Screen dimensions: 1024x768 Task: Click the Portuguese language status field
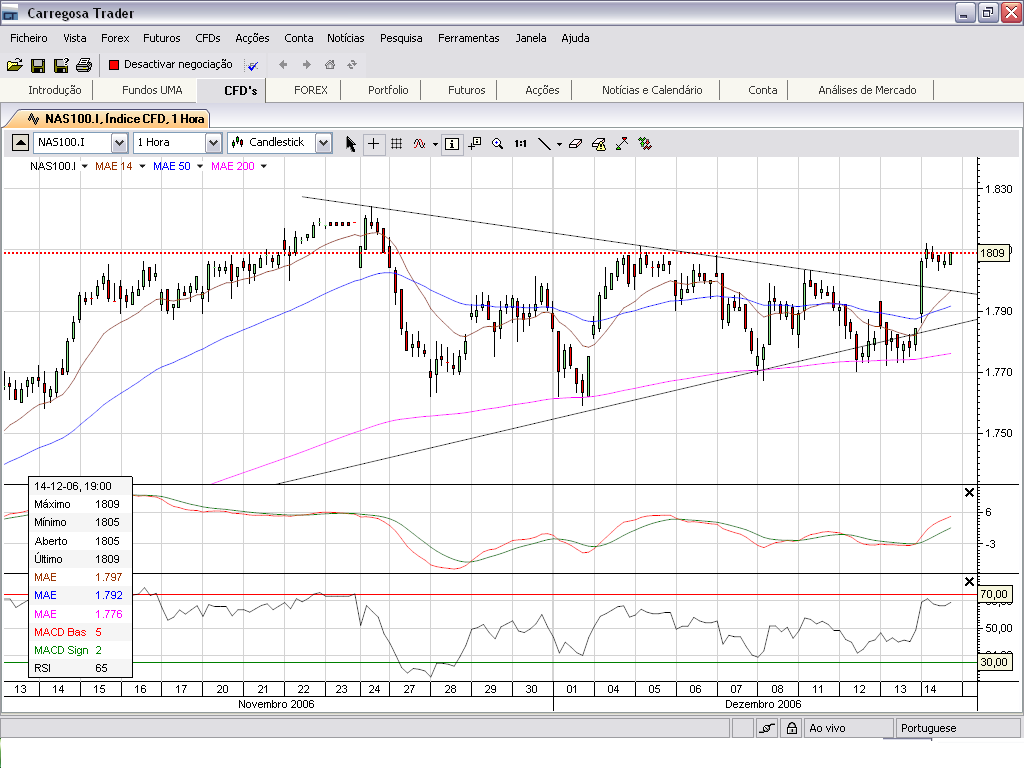tap(957, 728)
